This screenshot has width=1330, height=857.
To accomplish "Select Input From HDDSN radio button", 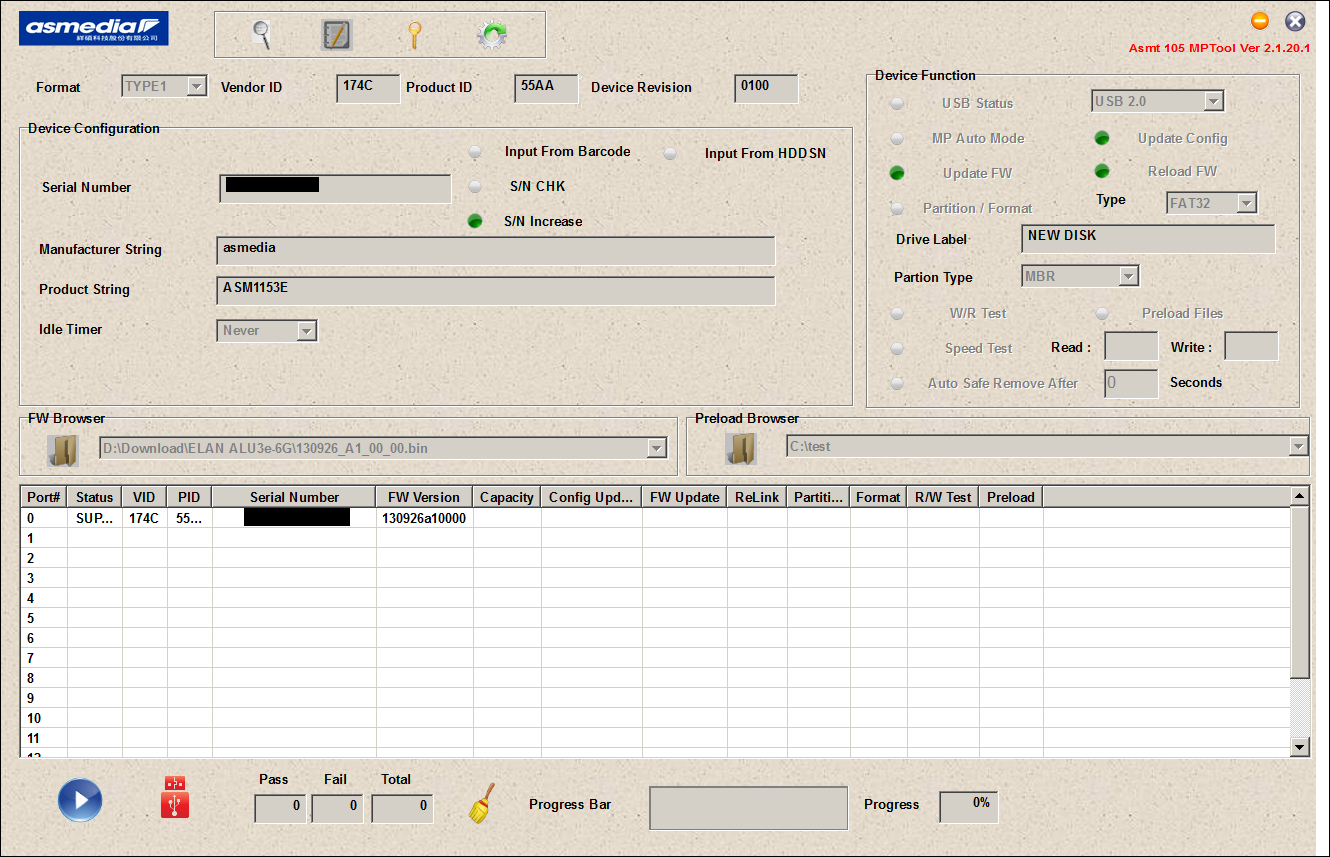I will (670, 154).
